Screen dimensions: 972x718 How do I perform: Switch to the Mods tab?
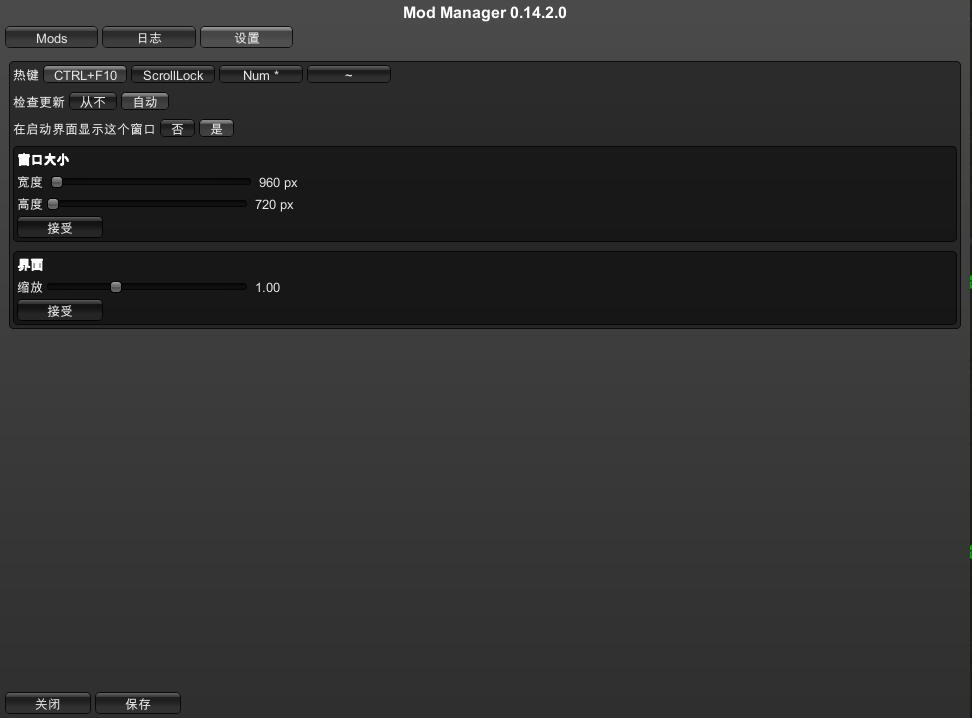51,38
